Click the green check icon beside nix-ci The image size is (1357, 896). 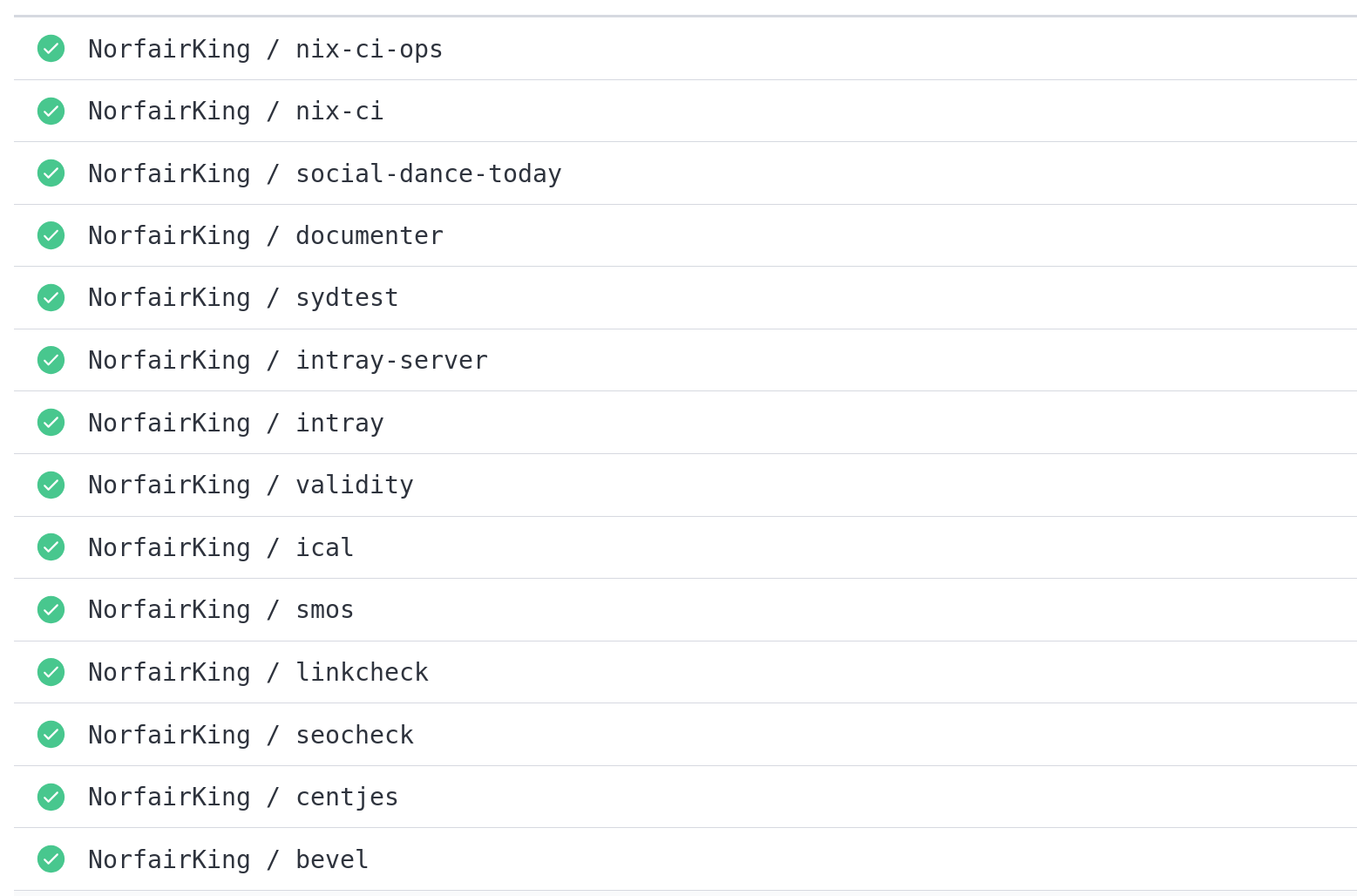(x=51, y=111)
